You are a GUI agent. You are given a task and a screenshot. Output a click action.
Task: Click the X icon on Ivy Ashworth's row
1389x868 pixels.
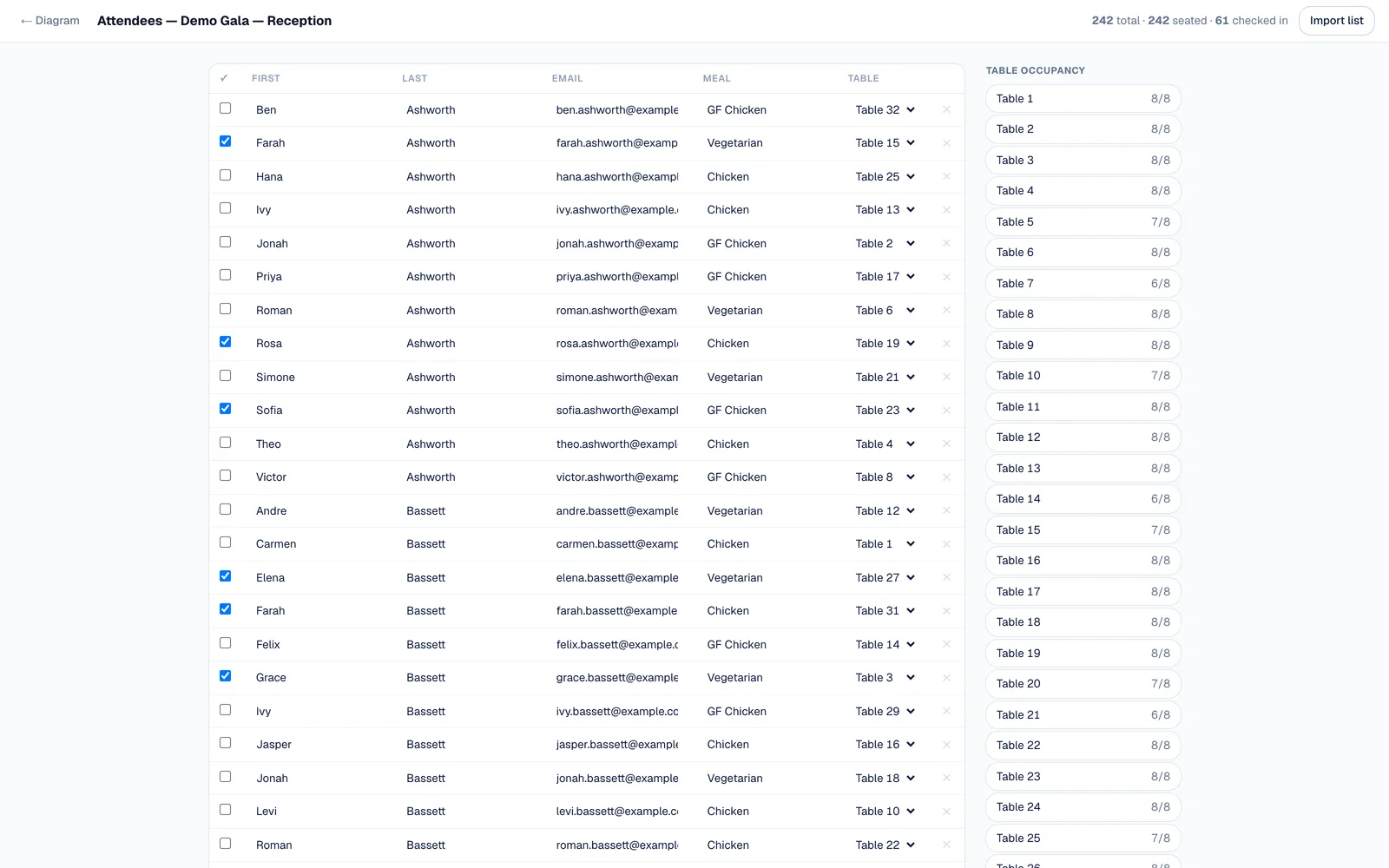(x=946, y=210)
